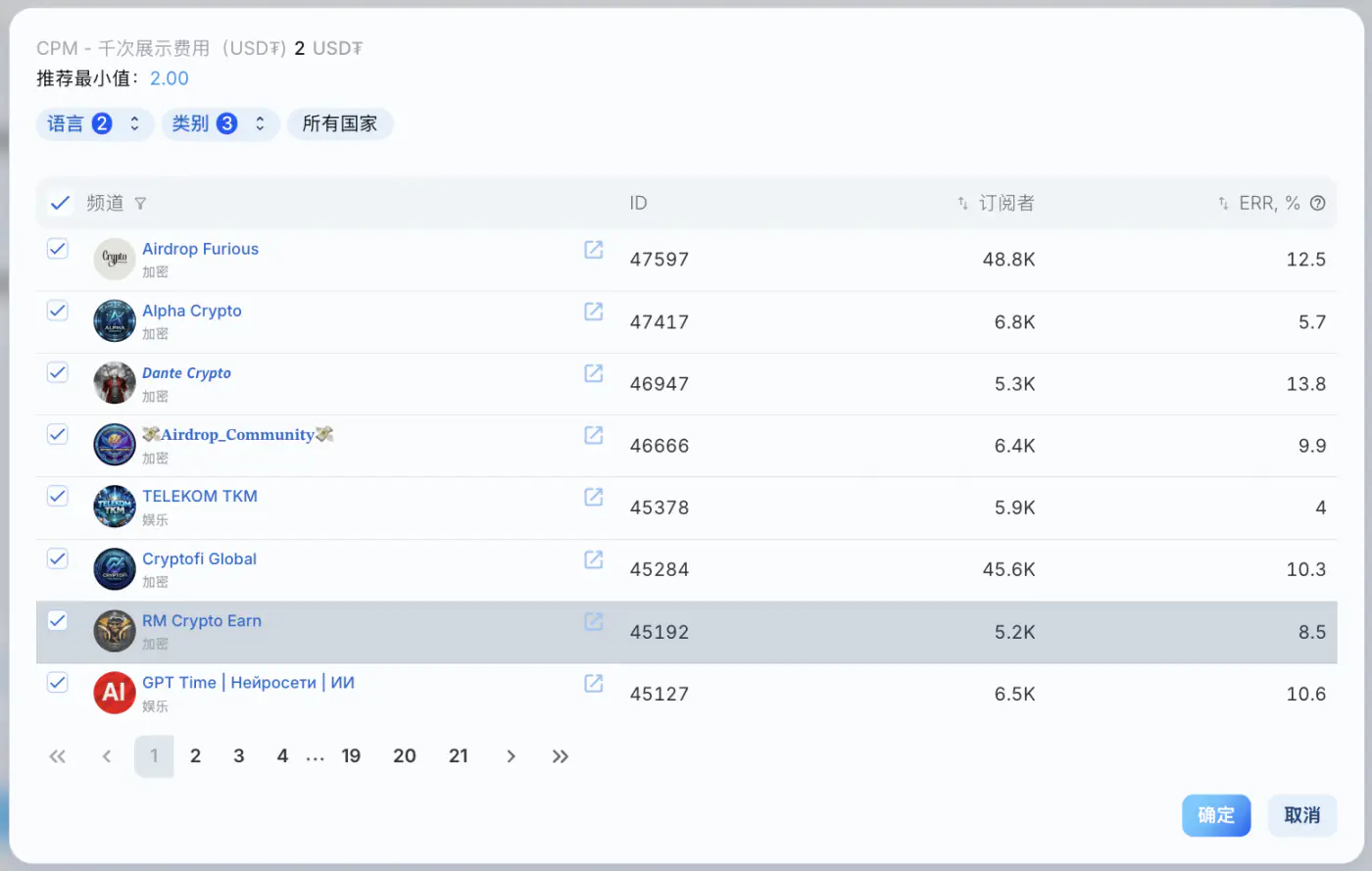Click the Airdrop Furious channel avatar

[x=115, y=259]
